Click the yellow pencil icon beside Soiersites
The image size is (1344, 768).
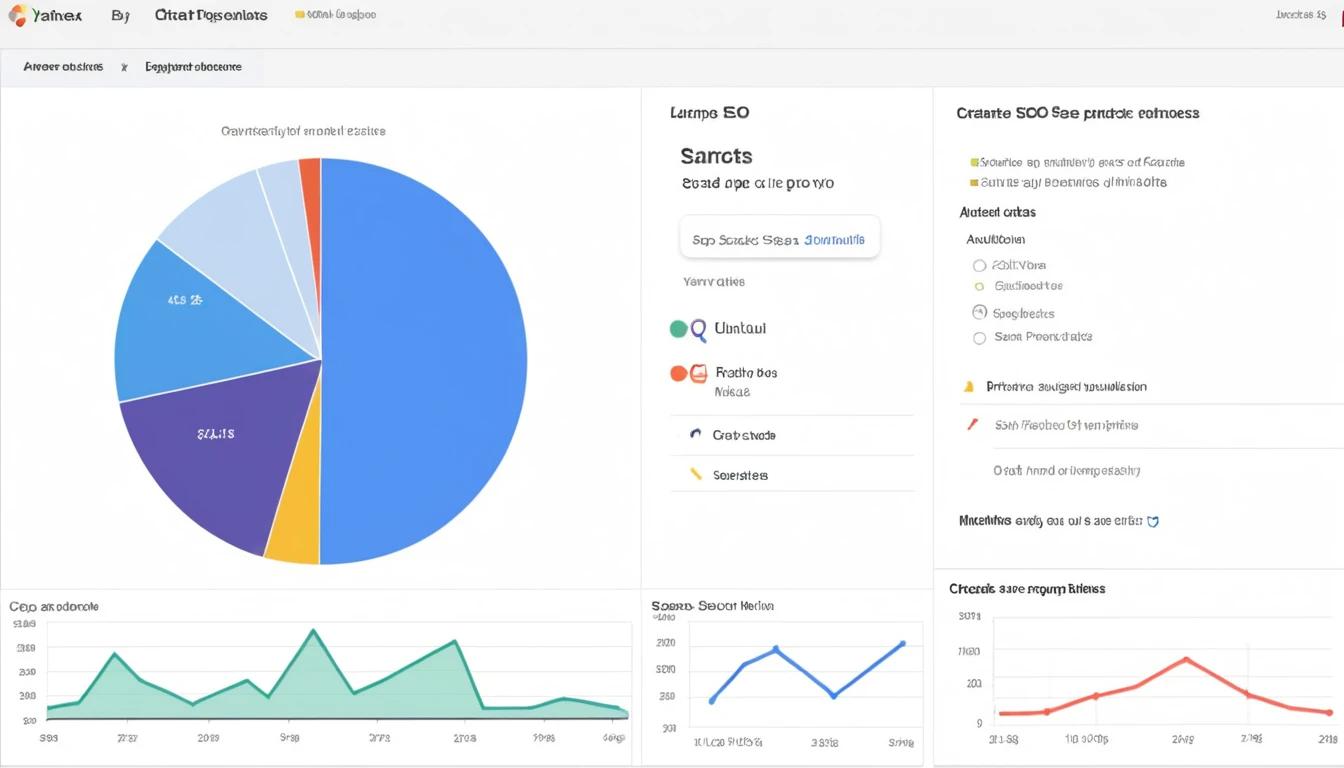click(695, 474)
